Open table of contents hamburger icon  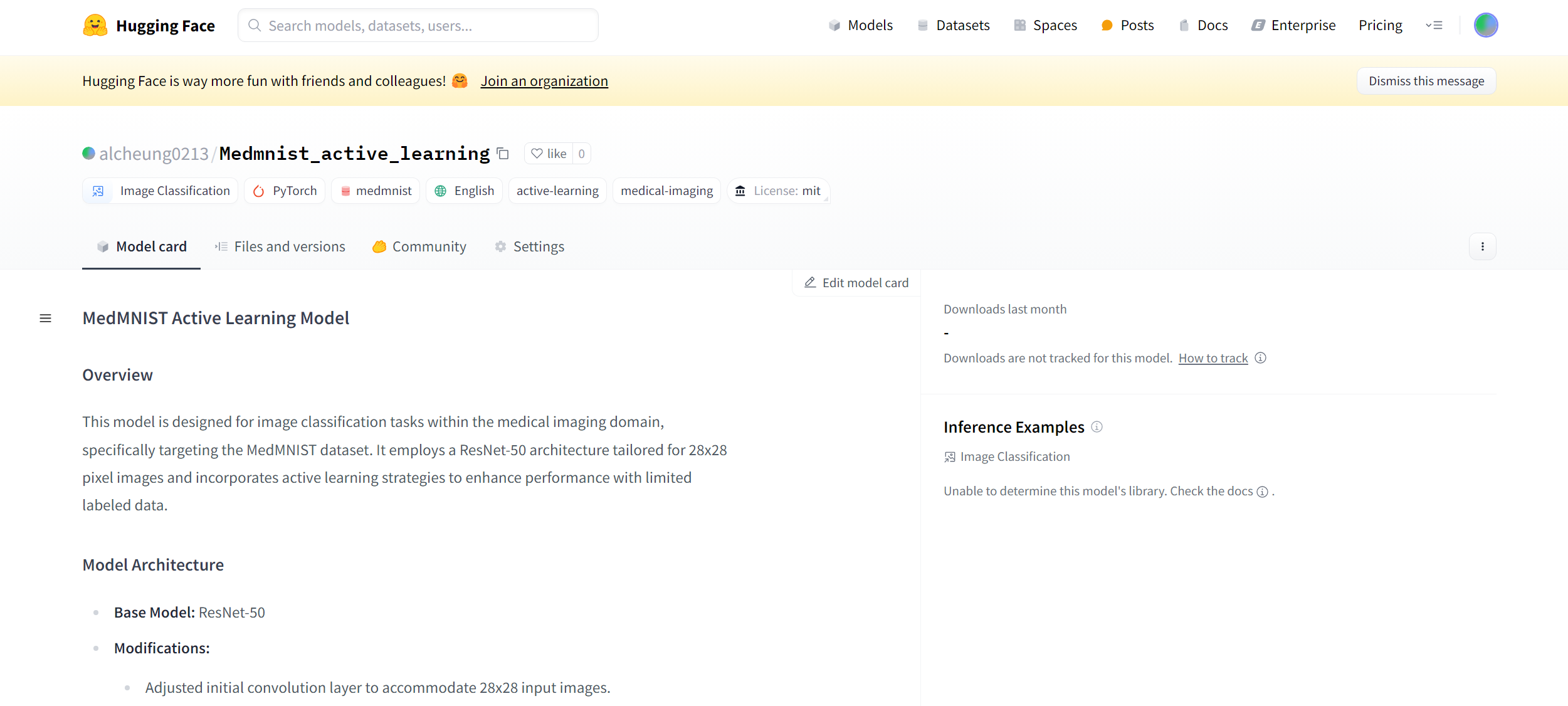point(45,319)
